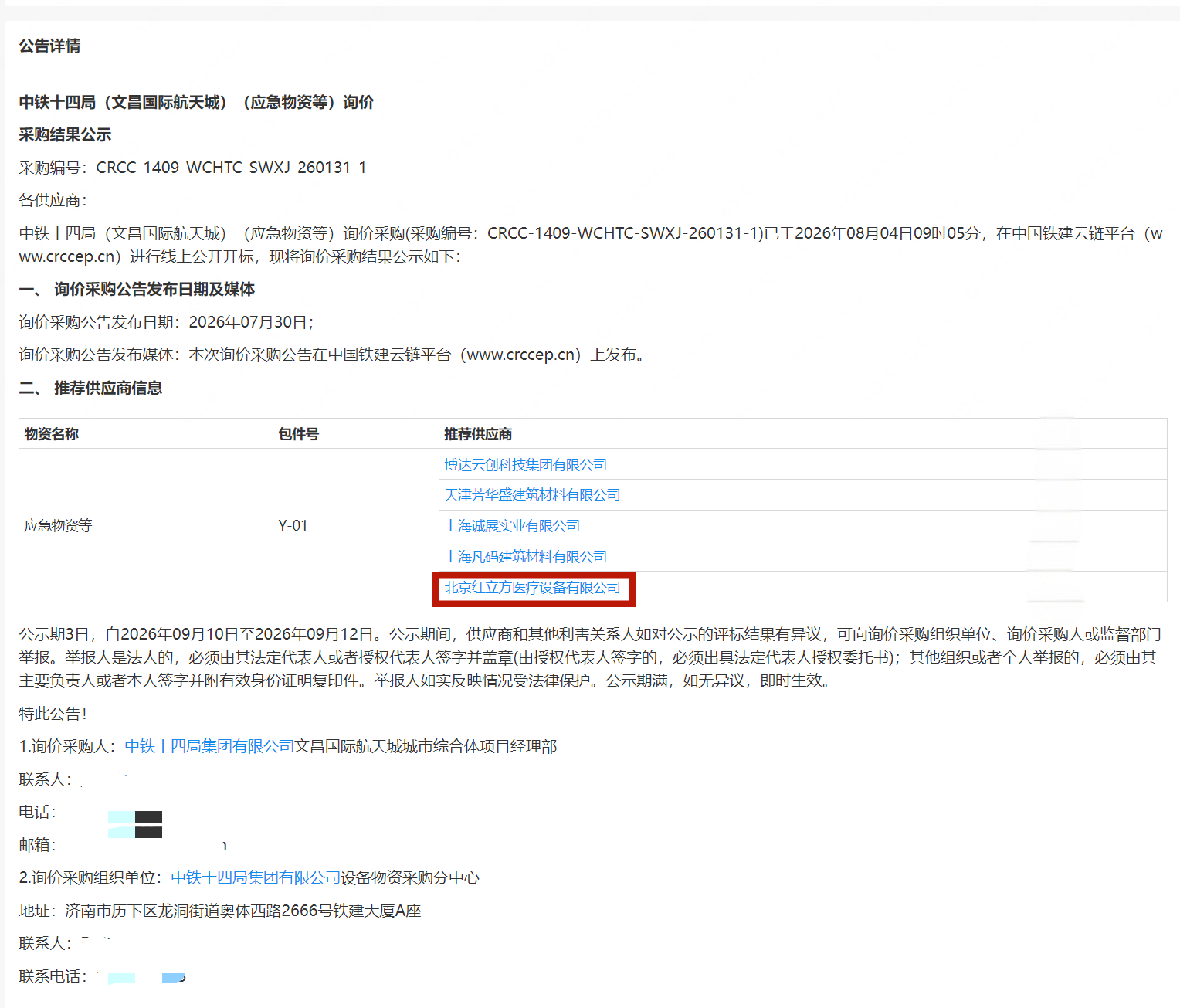Click 设备物资采购分中心 text
The image size is (1180, 1008).
[x=411, y=877]
